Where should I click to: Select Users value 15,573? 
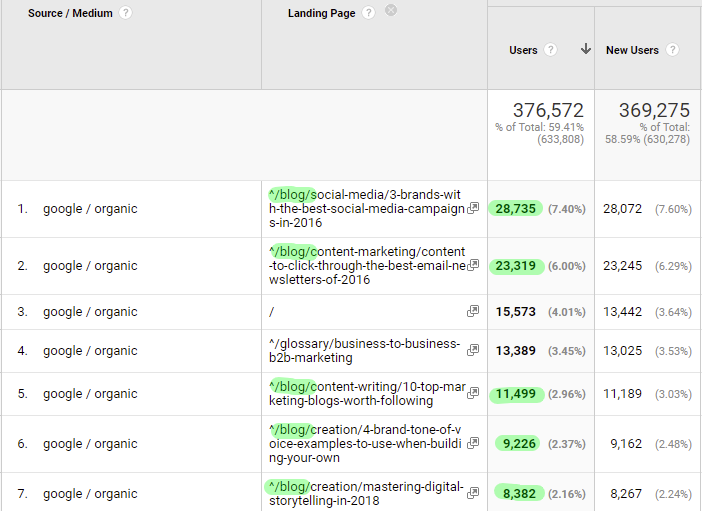point(515,312)
